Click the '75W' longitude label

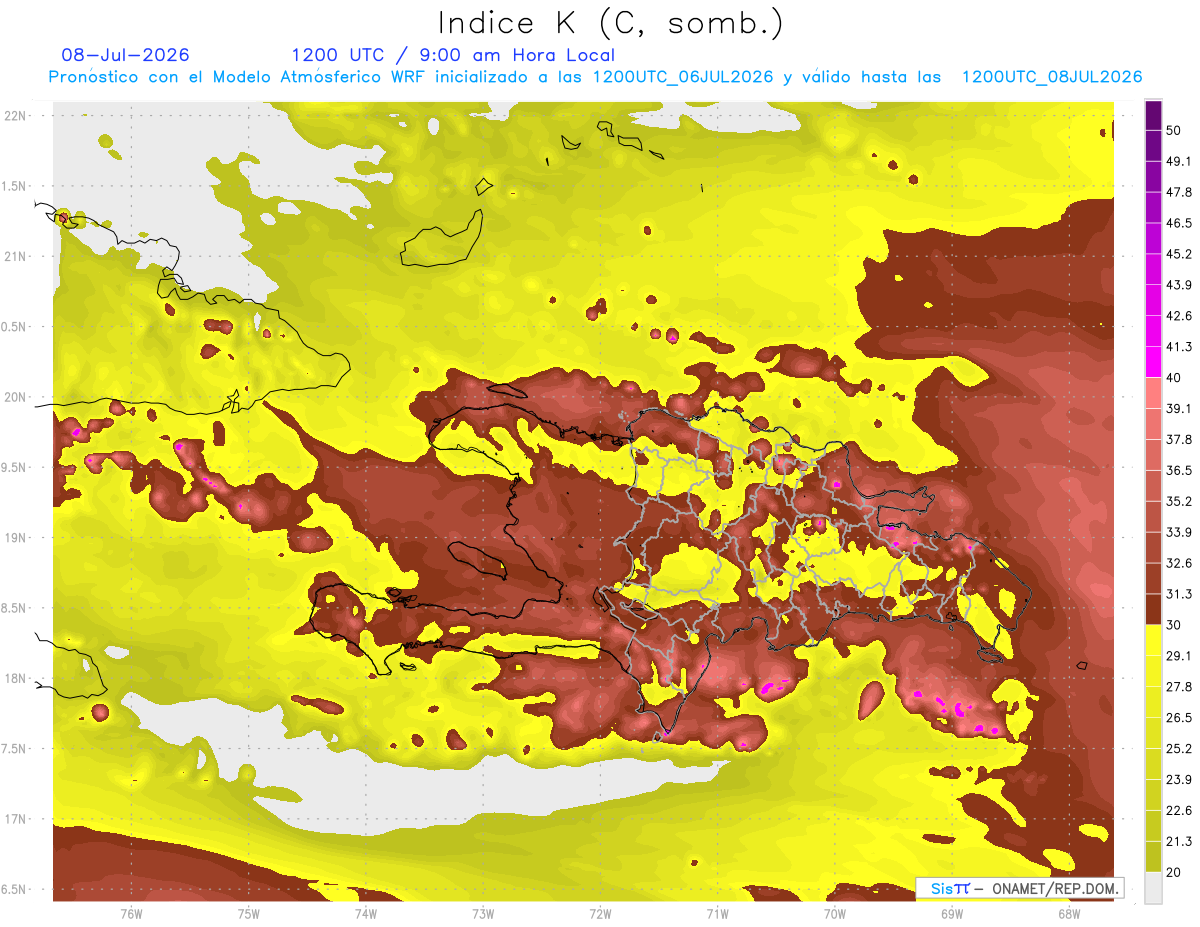pyautogui.click(x=249, y=913)
